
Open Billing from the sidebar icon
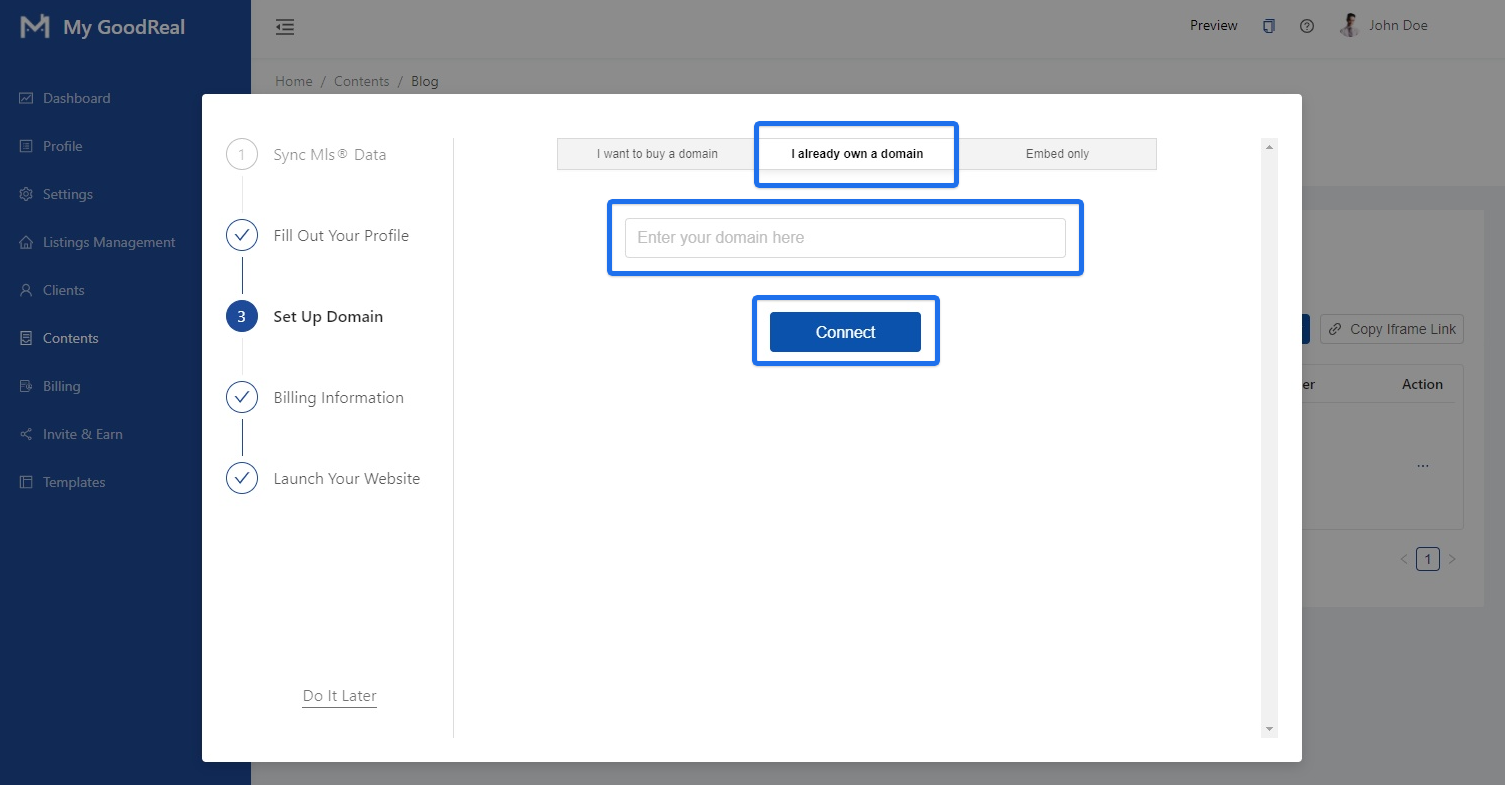(x=24, y=386)
